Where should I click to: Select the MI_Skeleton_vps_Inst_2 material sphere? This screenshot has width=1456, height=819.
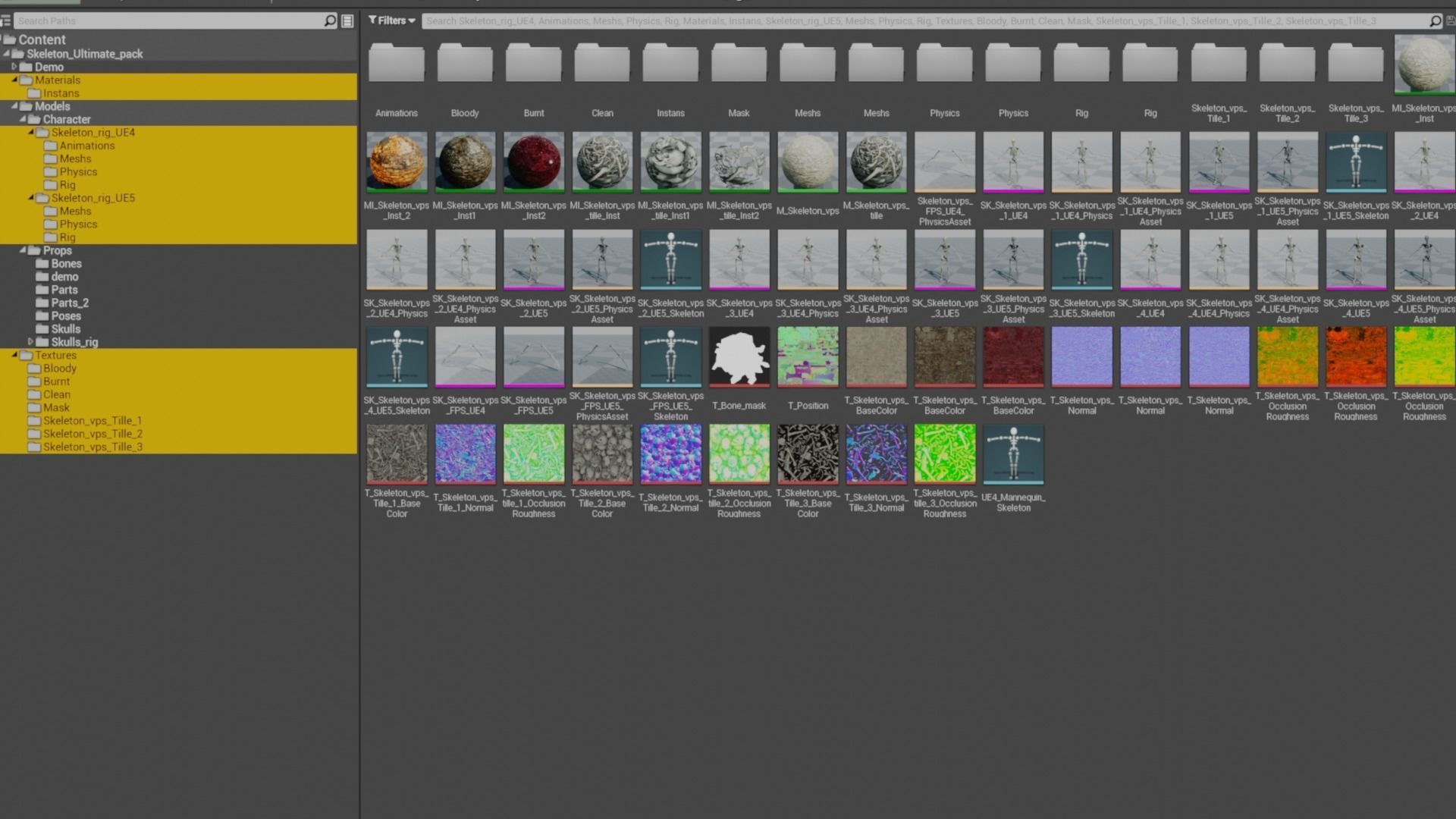(397, 162)
